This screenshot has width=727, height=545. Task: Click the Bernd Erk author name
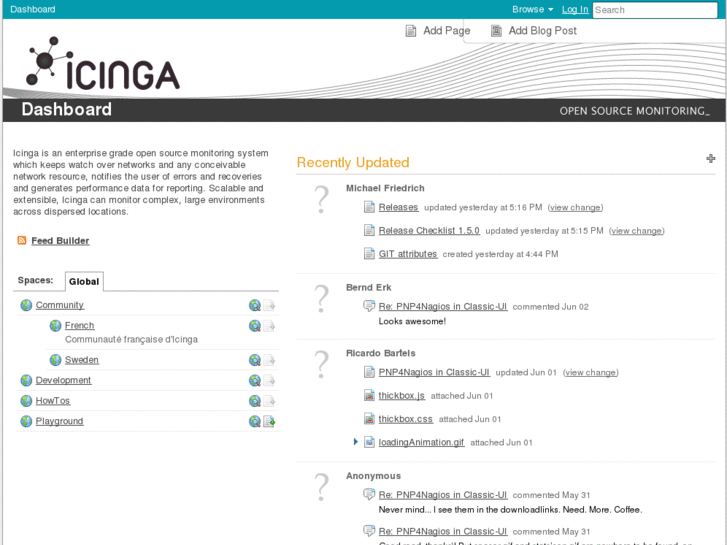pos(369,287)
